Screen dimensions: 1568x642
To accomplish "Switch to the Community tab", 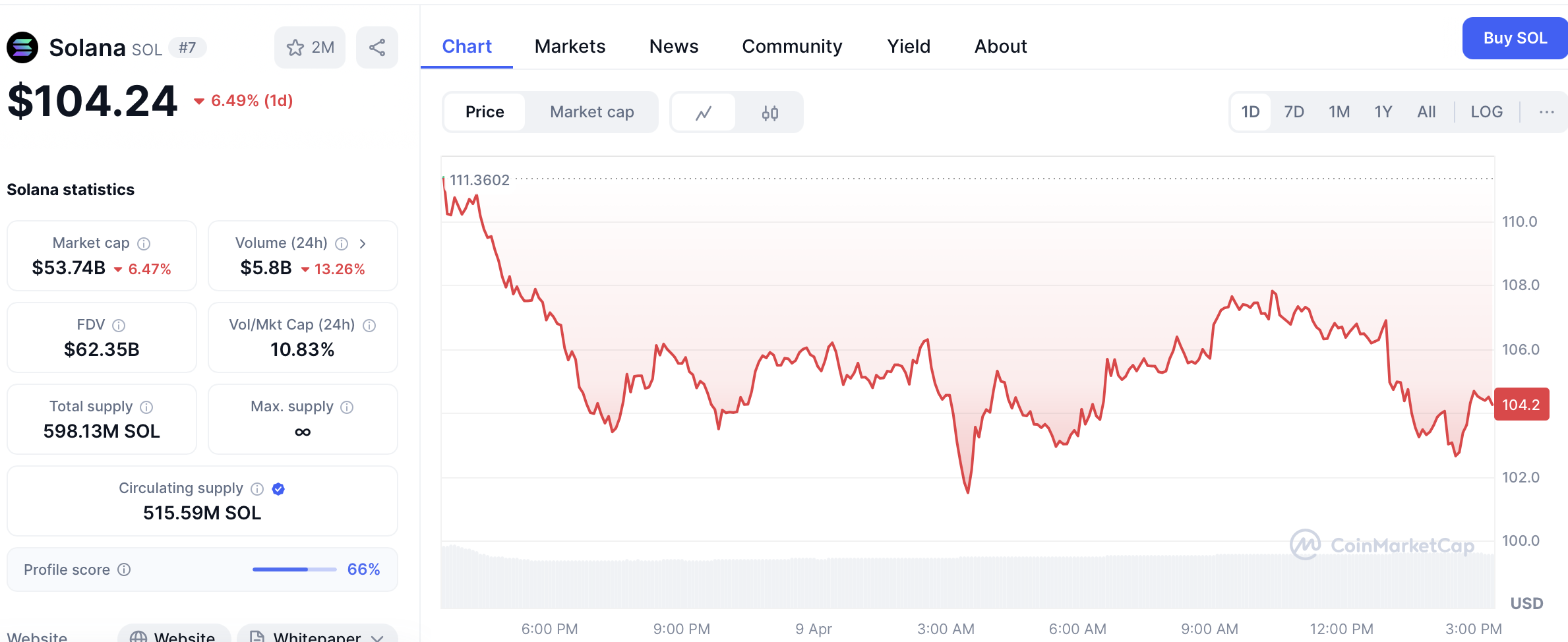I will click(792, 46).
